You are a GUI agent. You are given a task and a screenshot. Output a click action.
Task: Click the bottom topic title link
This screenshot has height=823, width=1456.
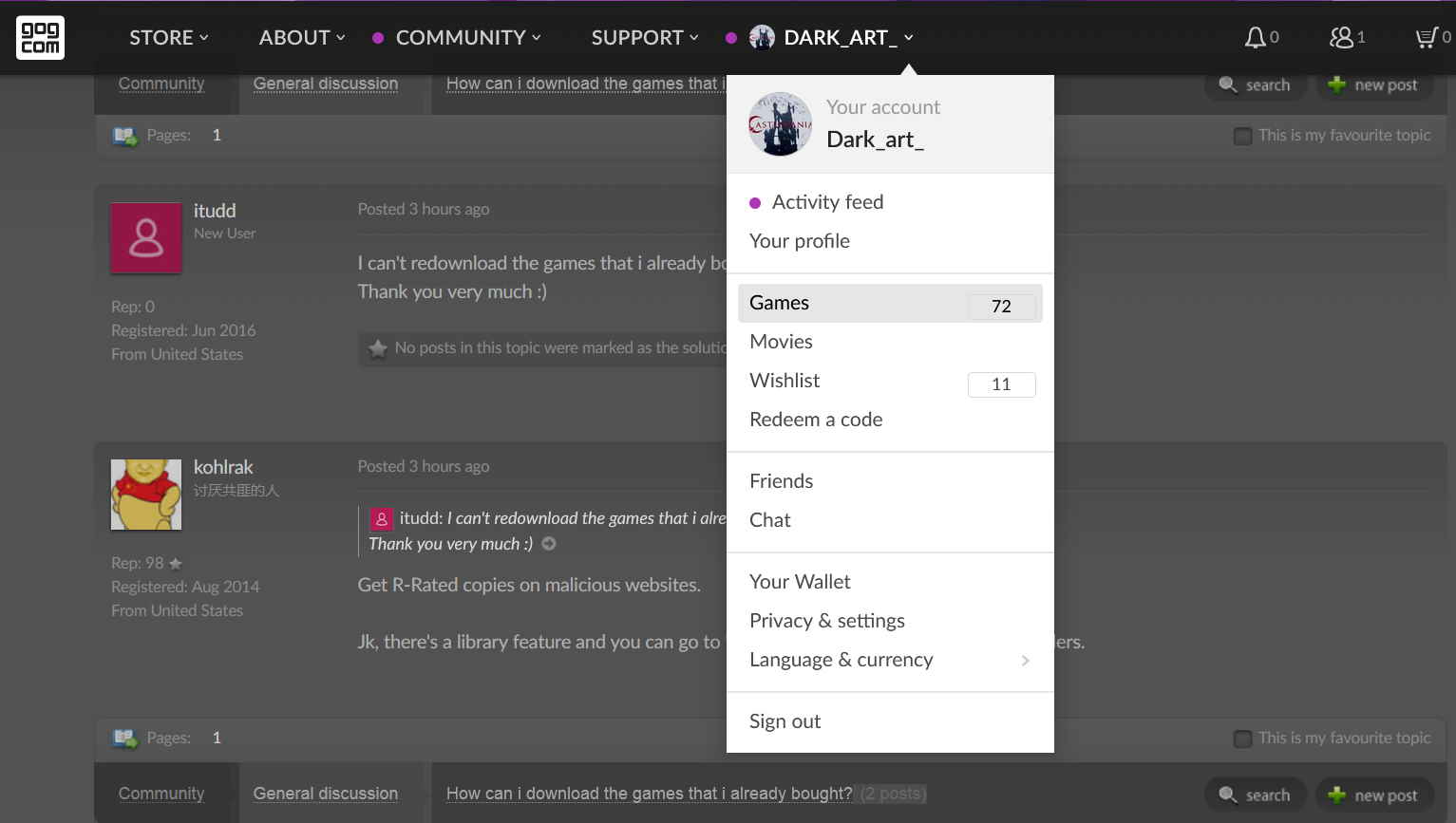click(x=650, y=794)
